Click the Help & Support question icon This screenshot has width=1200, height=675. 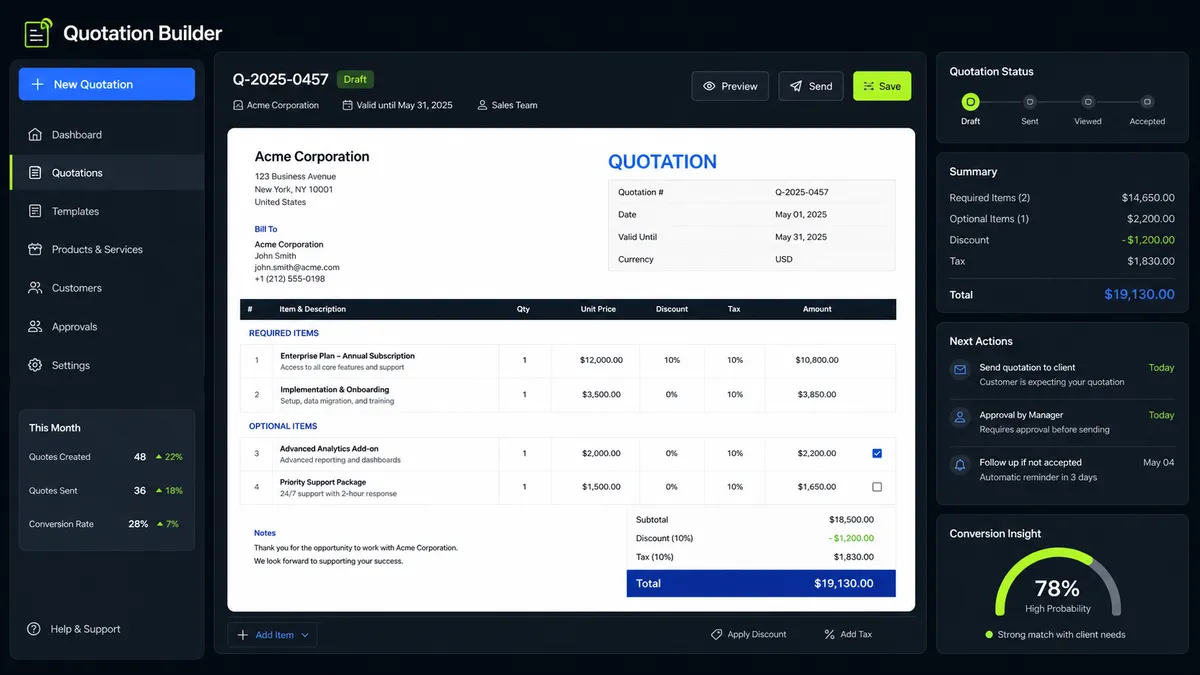(34, 629)
